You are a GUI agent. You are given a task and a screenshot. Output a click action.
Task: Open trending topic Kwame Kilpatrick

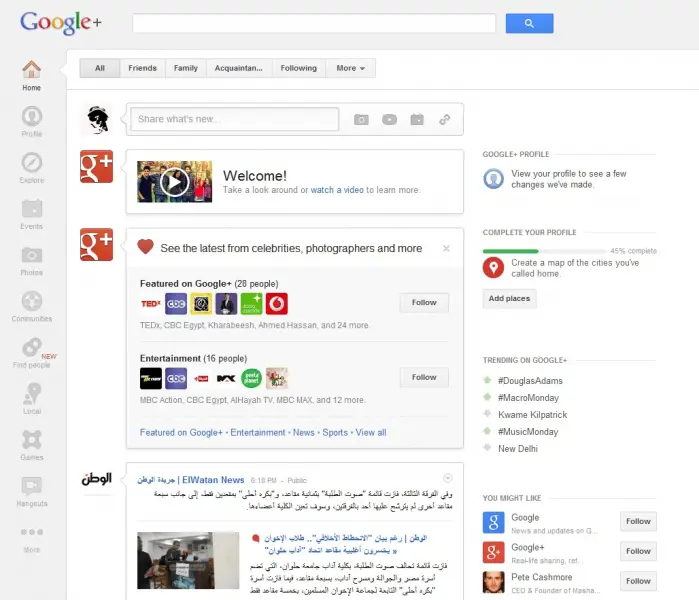(533, 415)
